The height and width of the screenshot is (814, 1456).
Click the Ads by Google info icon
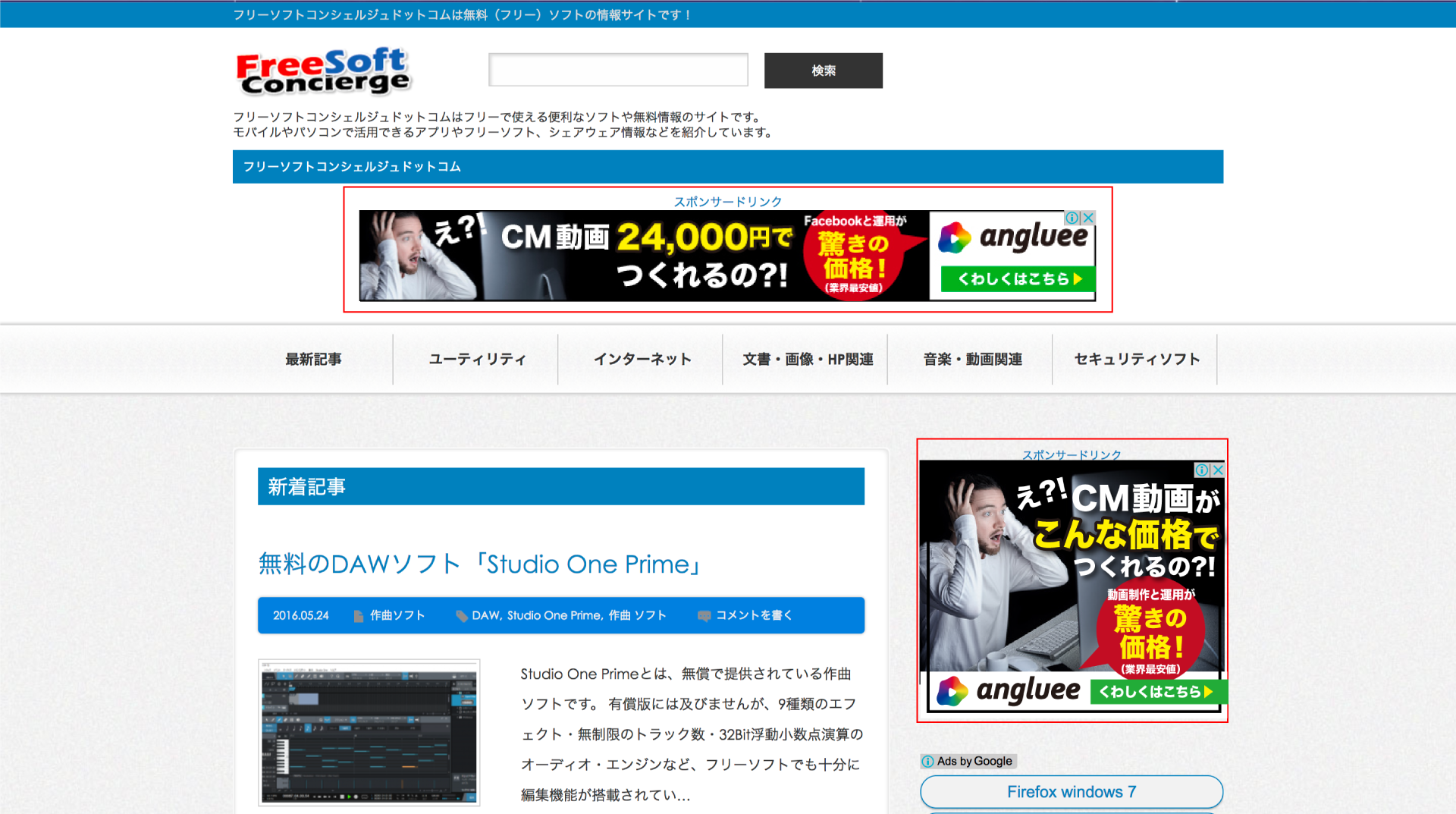tap(928, 762)
